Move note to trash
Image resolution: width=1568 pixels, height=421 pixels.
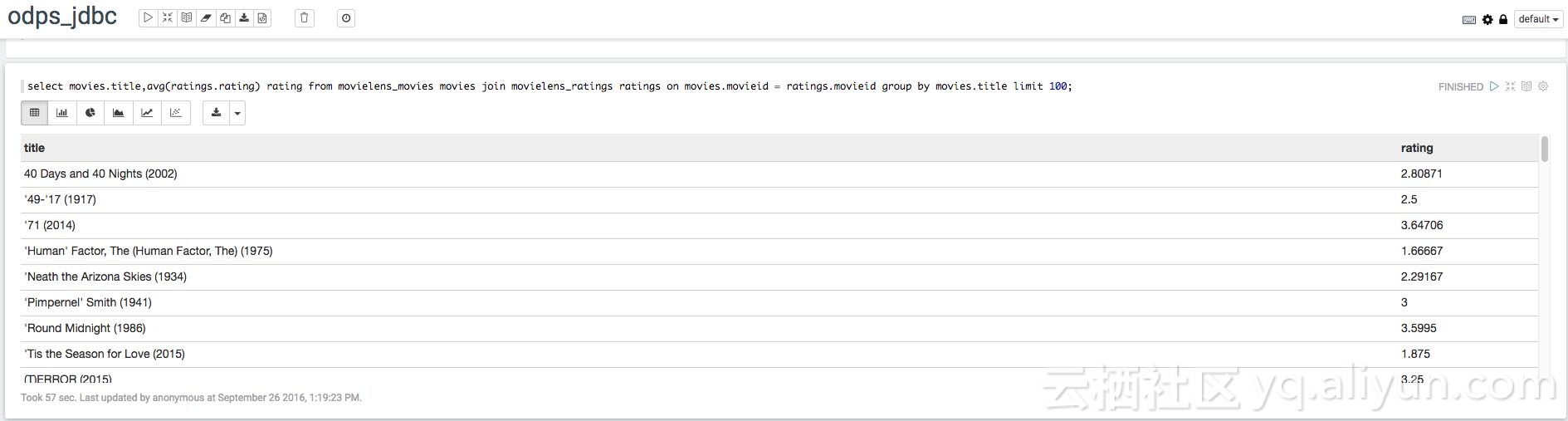[305, 17]
